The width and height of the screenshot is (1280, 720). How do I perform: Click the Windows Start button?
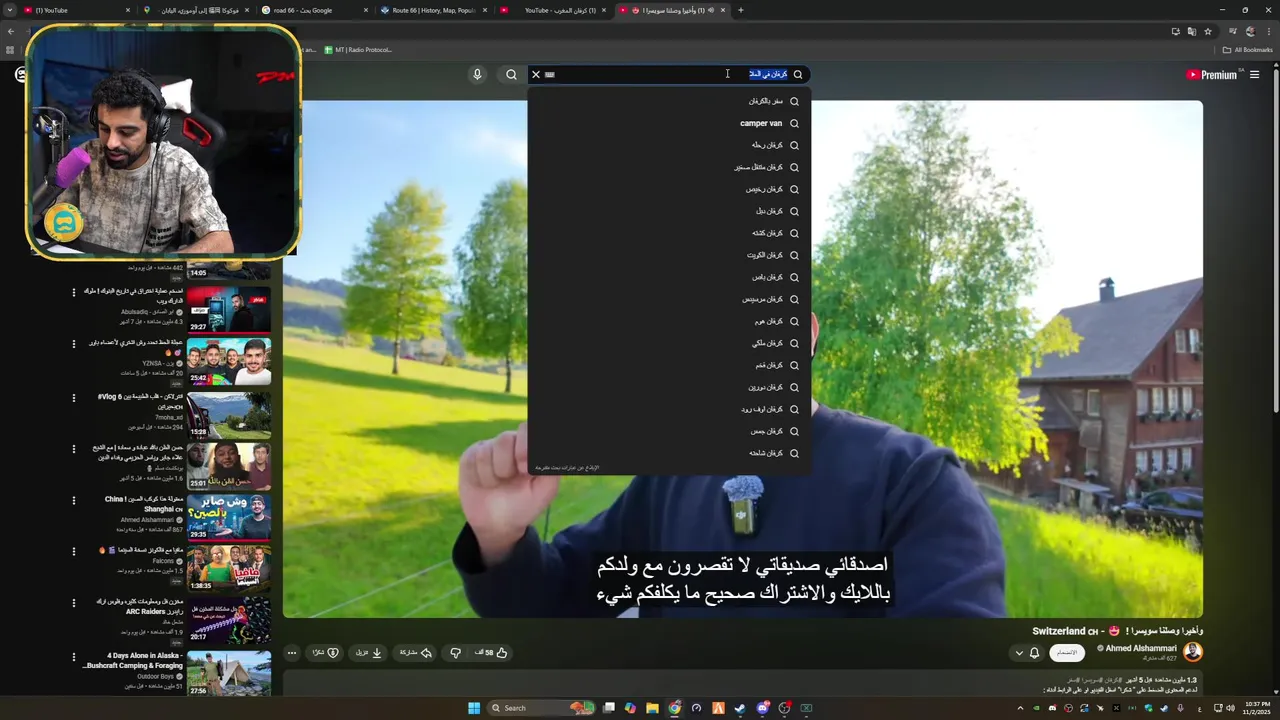(x=474, y=708)
